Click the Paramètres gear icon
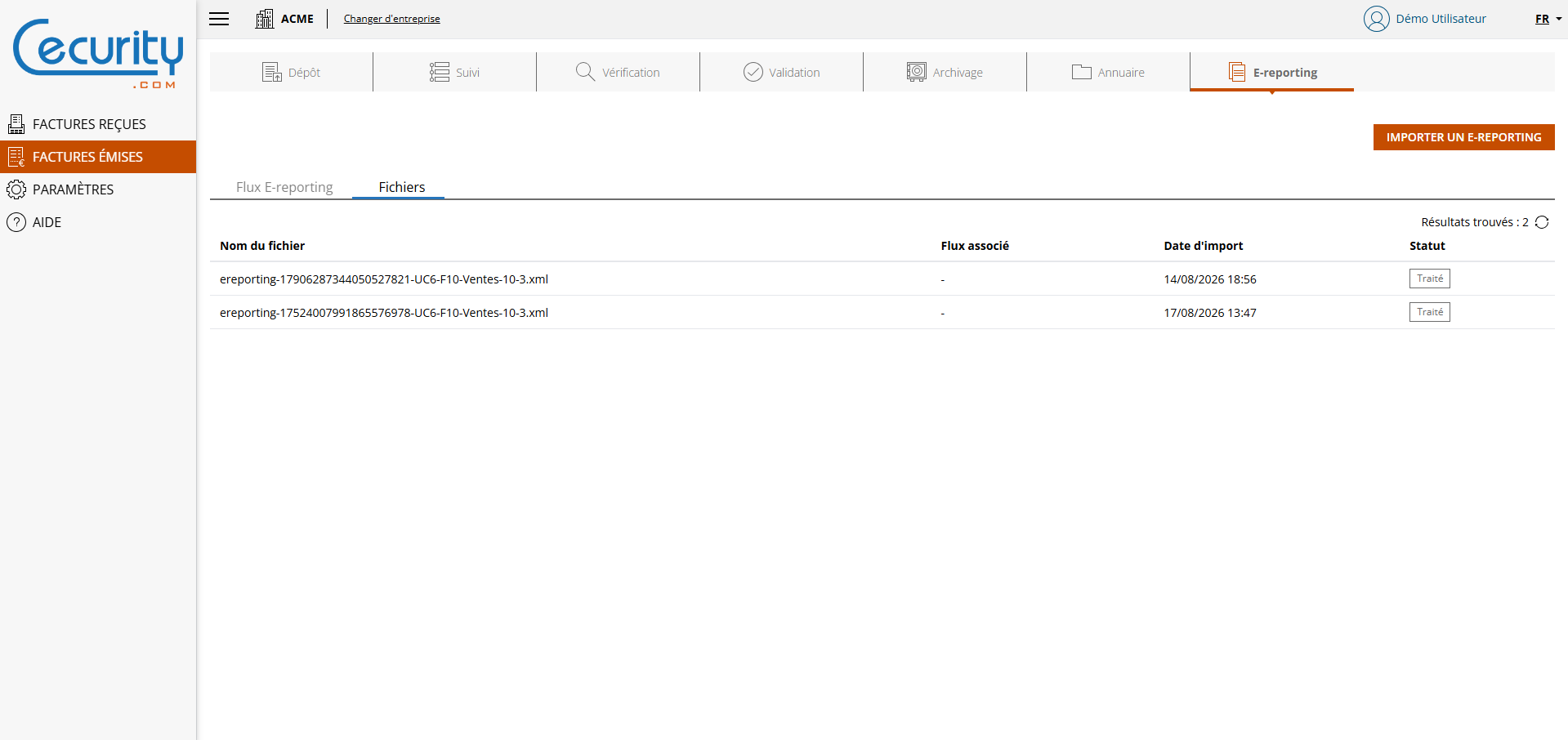The width and height of the screenshot is (1568, 740). pyautogui.click(x=16, y=189)
